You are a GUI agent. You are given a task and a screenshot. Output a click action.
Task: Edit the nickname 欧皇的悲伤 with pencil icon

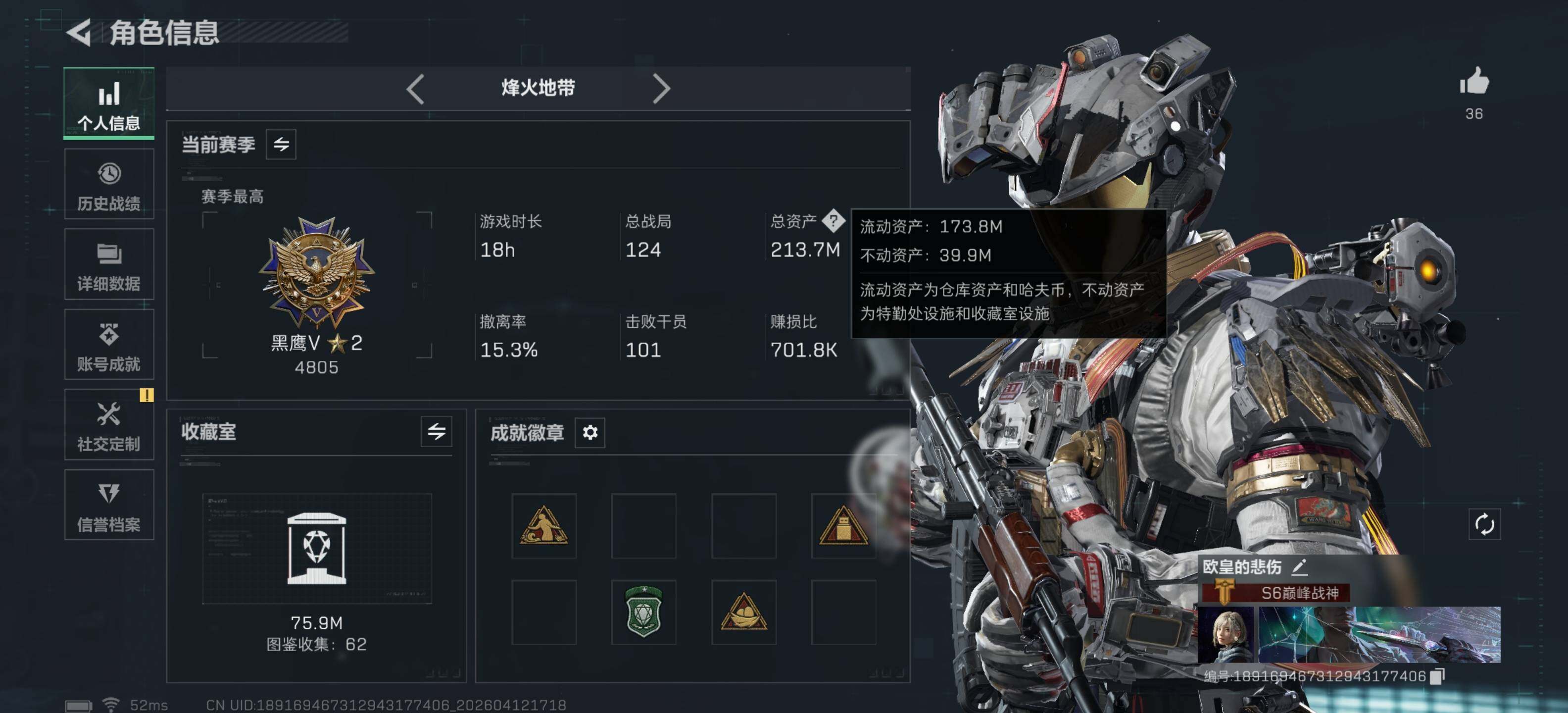[x=1299, y=567]
